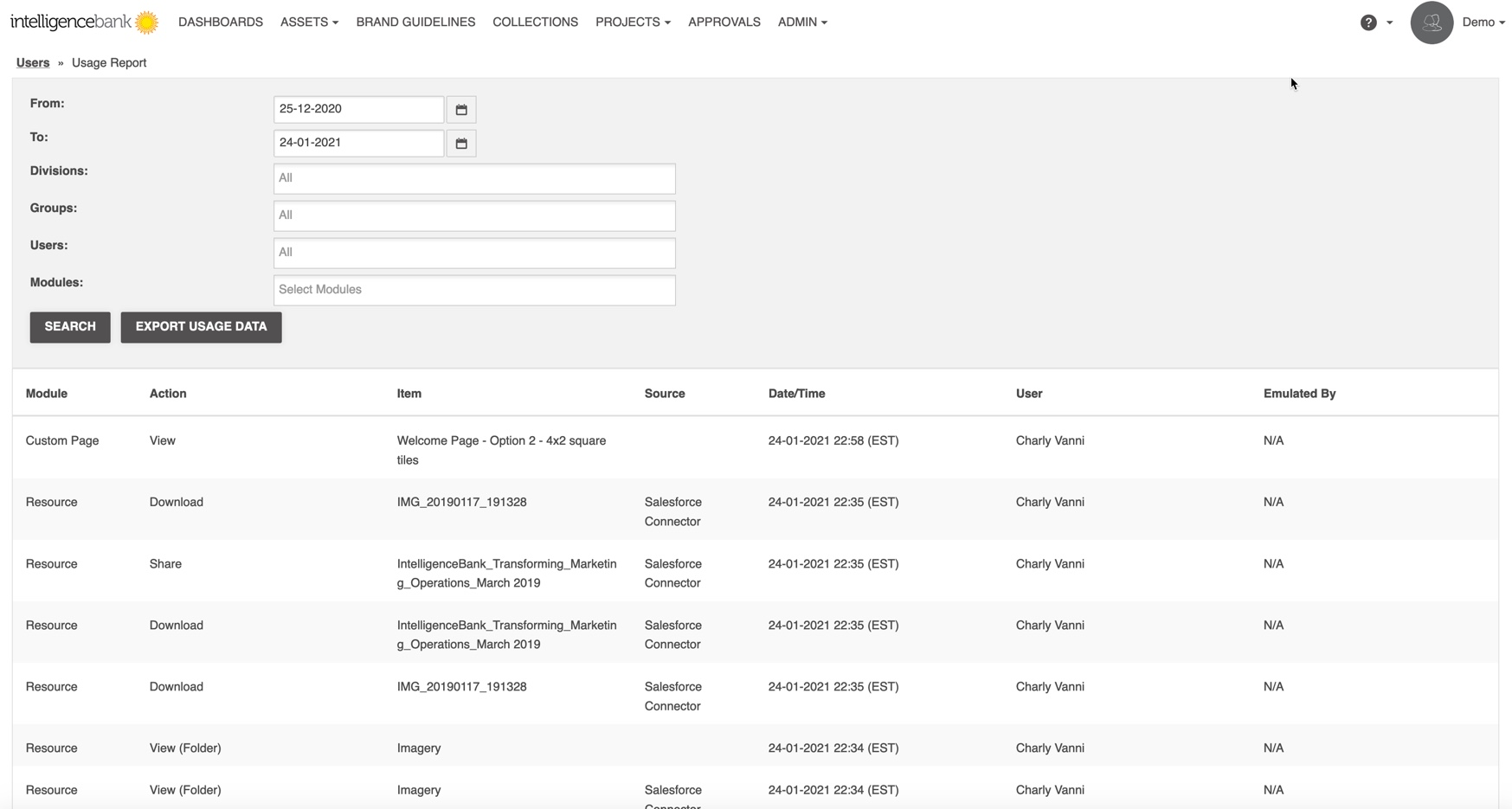1512x809 pixels.
Task: Click the IntelligenceBank logo
Action: (84, 22)
